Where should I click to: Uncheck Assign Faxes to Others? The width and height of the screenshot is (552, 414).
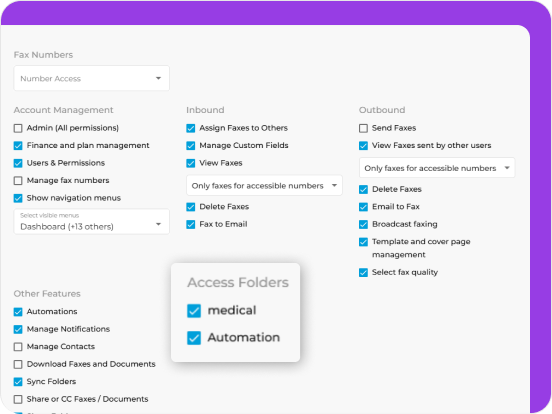coord(191,128)
